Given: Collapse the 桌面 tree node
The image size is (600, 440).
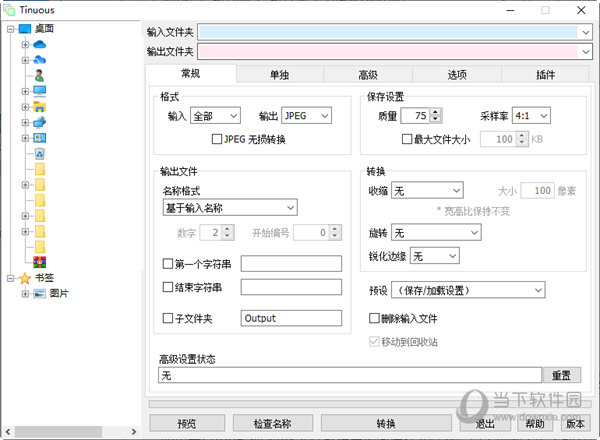Looking at the screenshot, I should pos(10,29).
